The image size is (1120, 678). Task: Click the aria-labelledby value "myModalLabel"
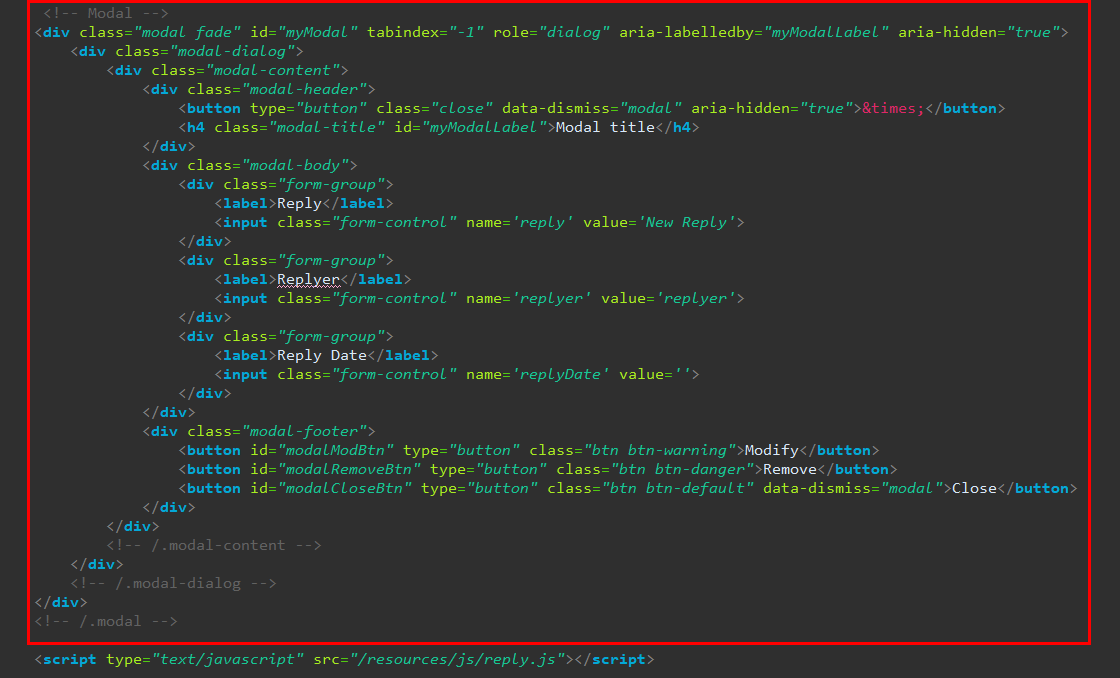[826, 32]
